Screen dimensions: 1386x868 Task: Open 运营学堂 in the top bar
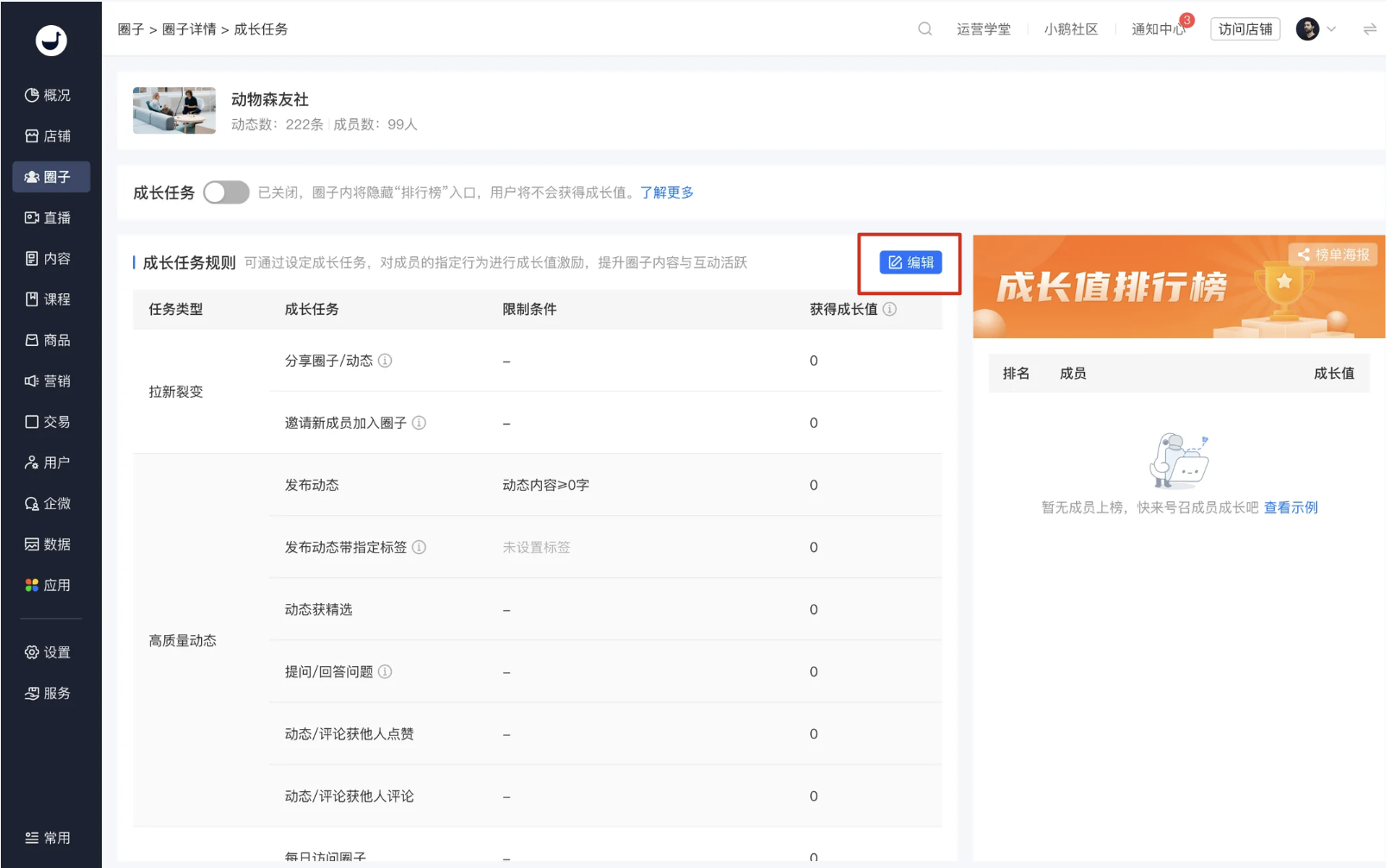[x=983, y=29]
